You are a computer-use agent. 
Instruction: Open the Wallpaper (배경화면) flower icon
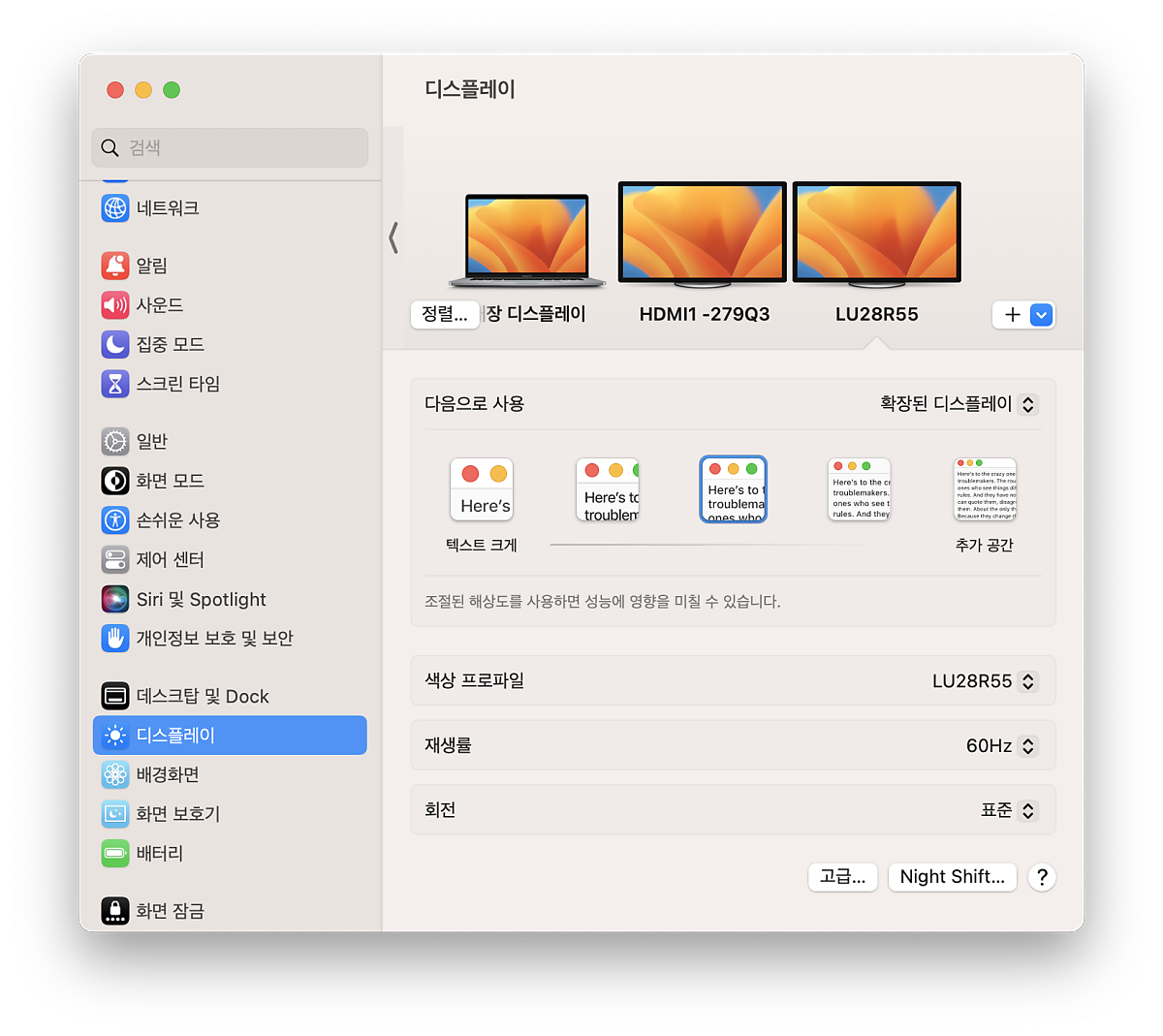[115, 774]
